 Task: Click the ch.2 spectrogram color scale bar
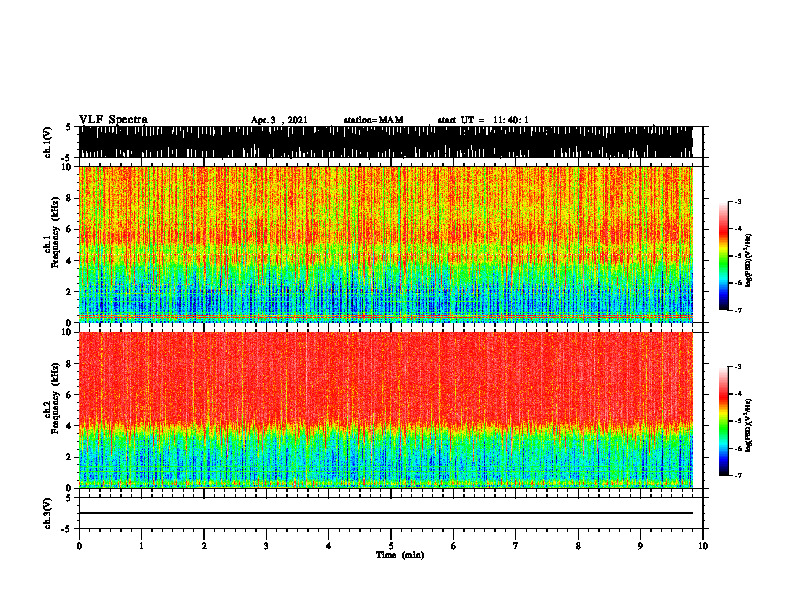tap(724, 421)
